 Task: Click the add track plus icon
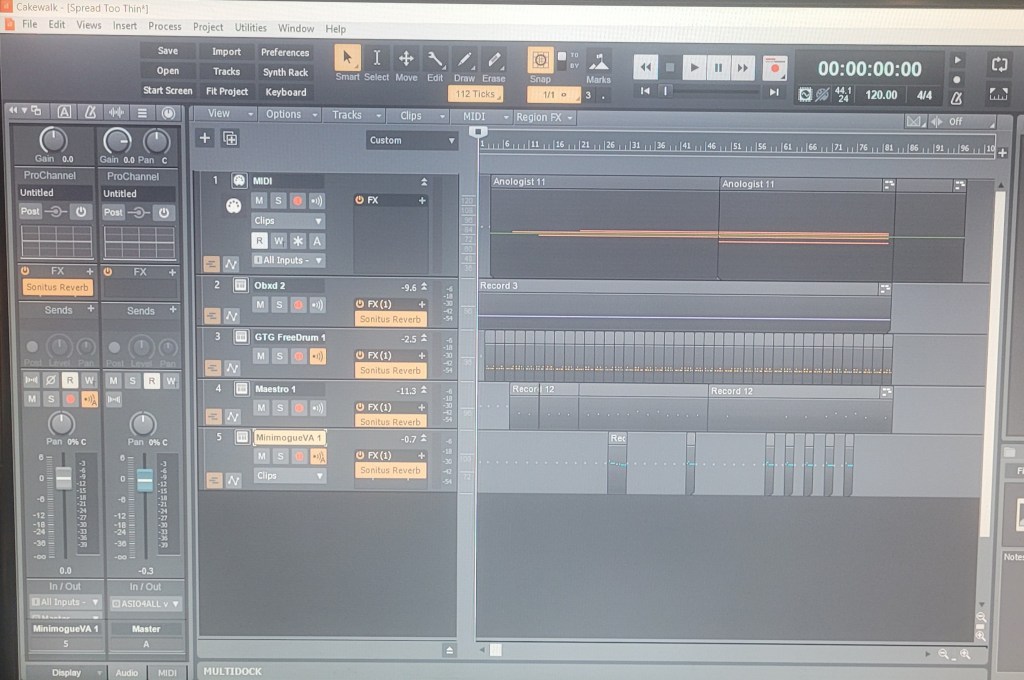[205, 138]
